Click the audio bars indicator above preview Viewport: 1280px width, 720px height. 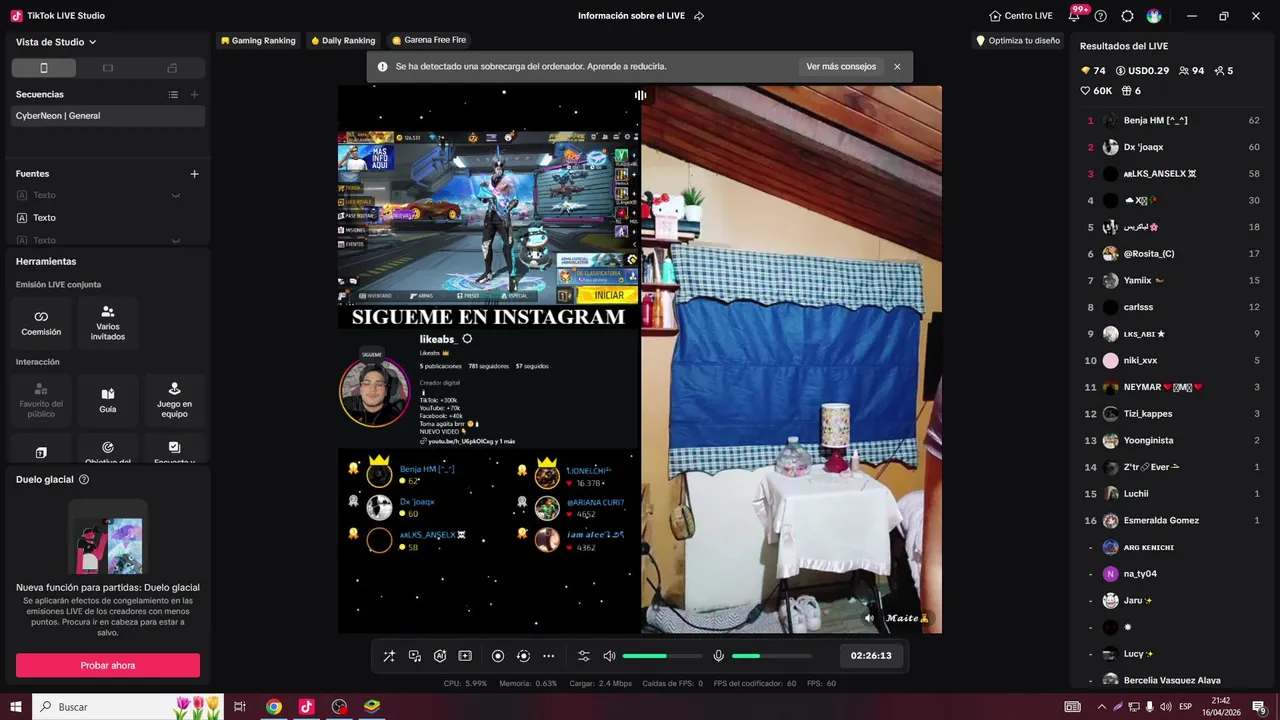point(640,95)
